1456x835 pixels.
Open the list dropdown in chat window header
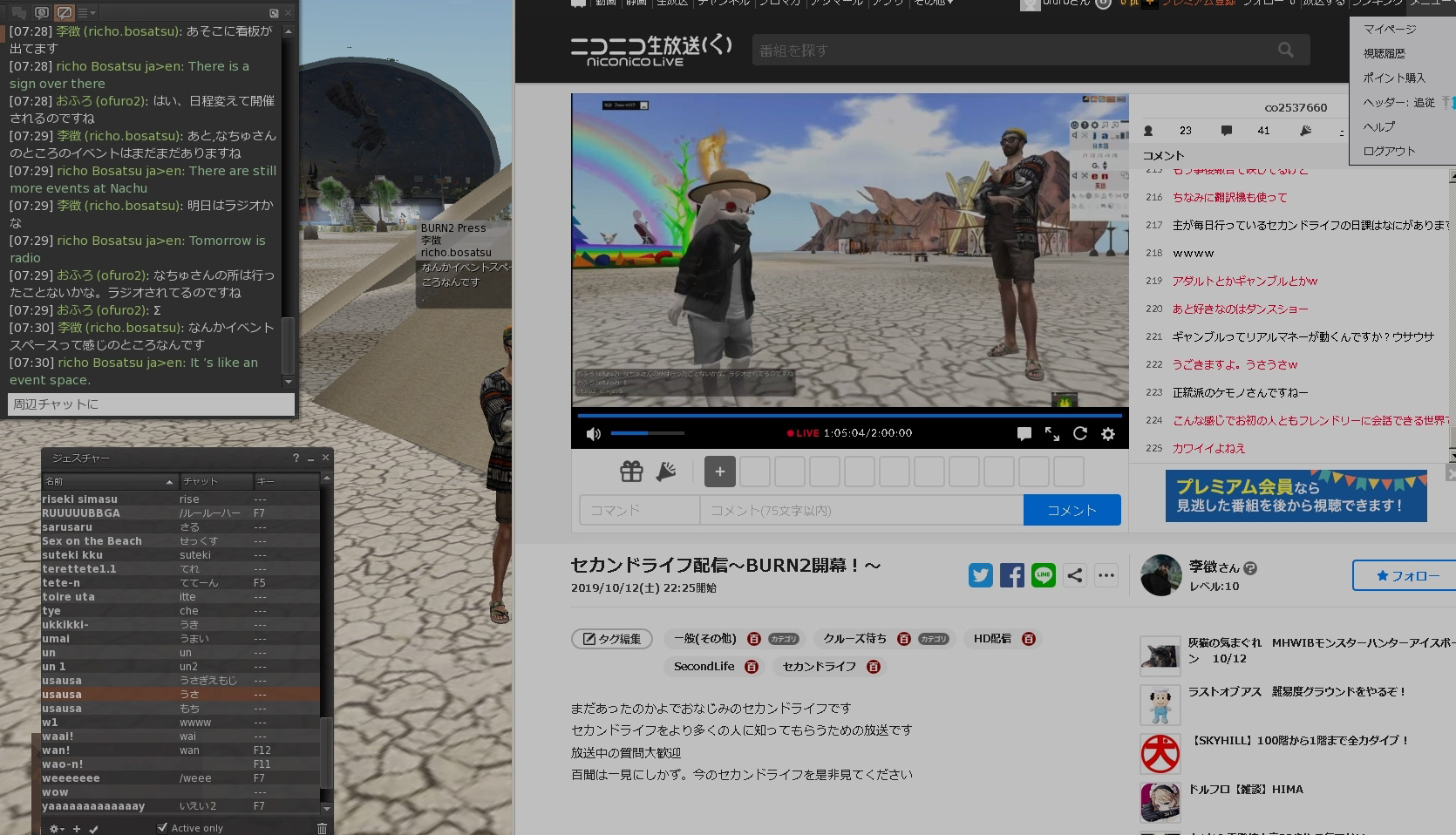(x=87, y=13)
